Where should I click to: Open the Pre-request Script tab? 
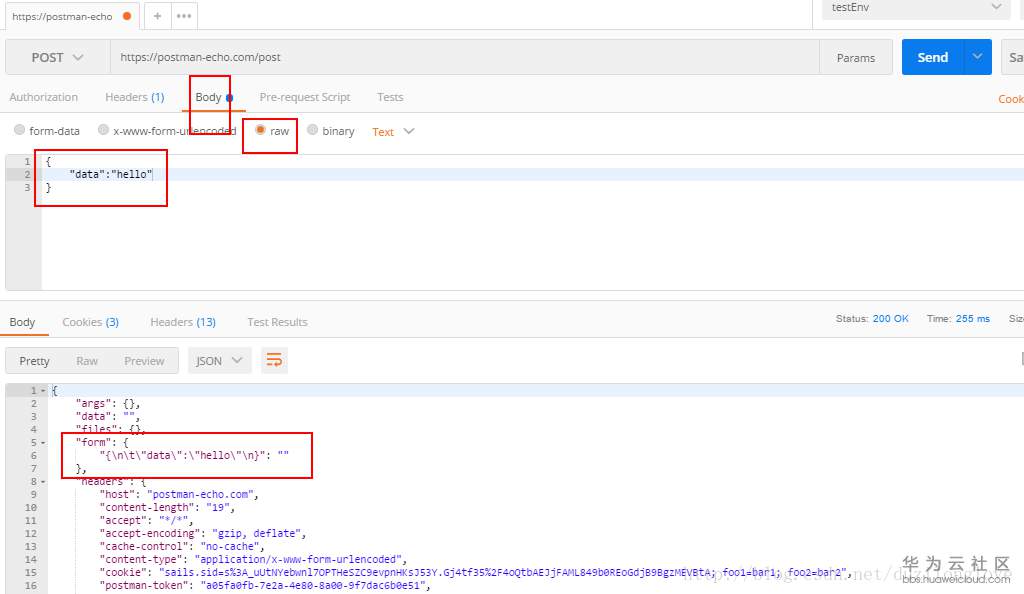[305, 97]
